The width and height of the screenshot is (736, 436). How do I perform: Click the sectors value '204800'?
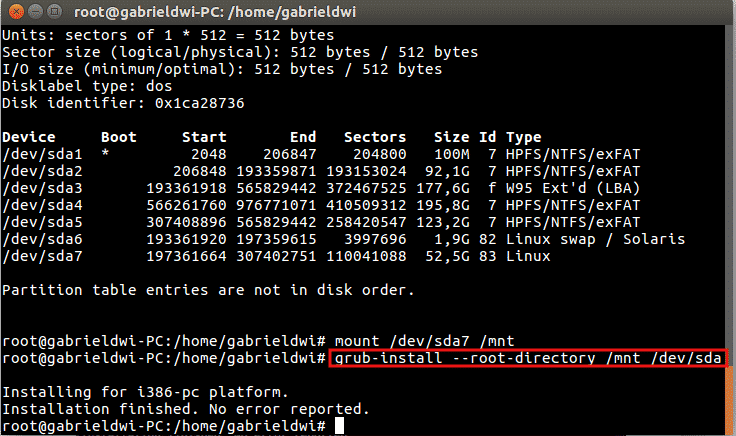[x=380, y=154]
